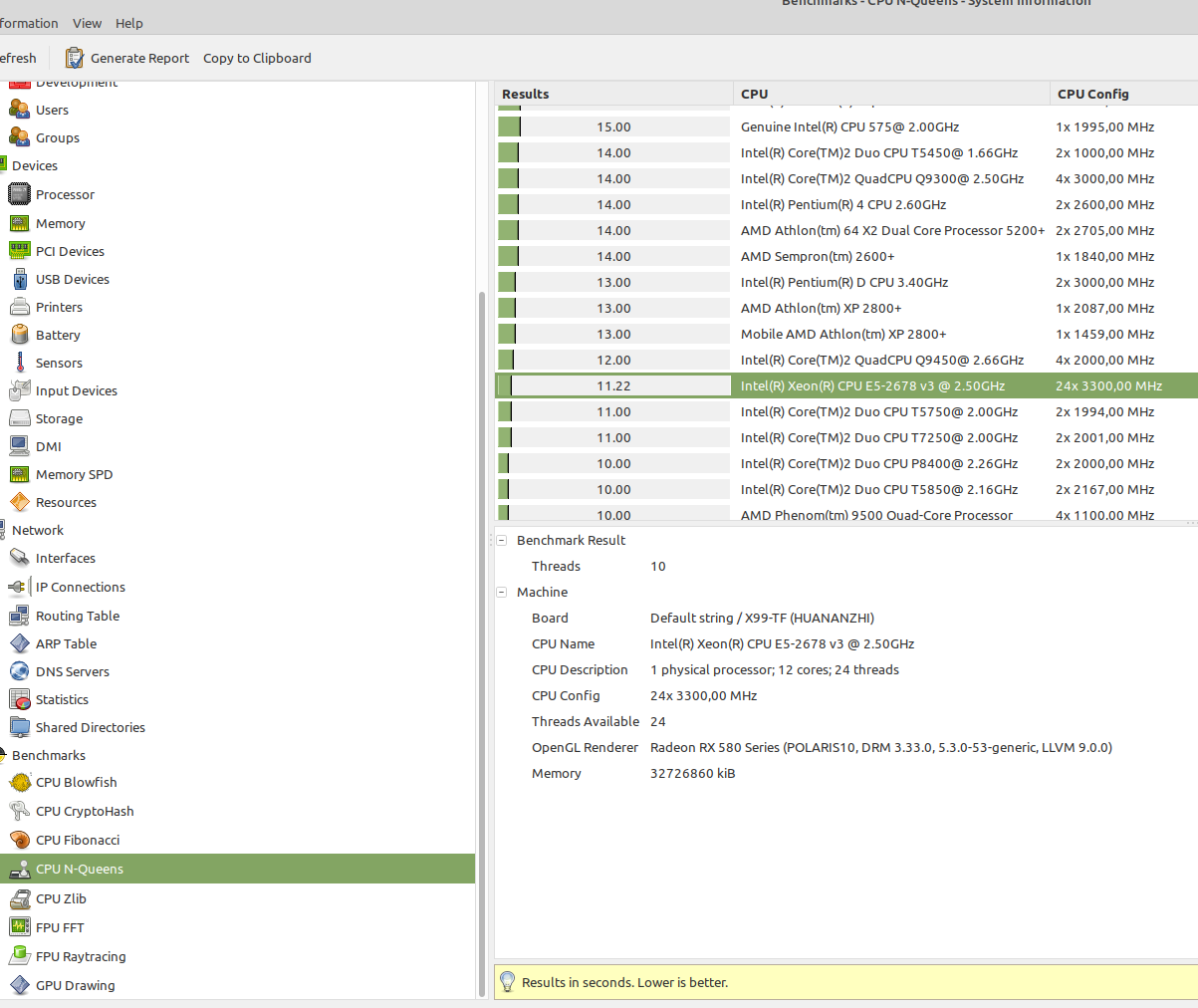Click the IP Connections icon
Viewport: 1198px width, 1008px height.
[19, 587]
